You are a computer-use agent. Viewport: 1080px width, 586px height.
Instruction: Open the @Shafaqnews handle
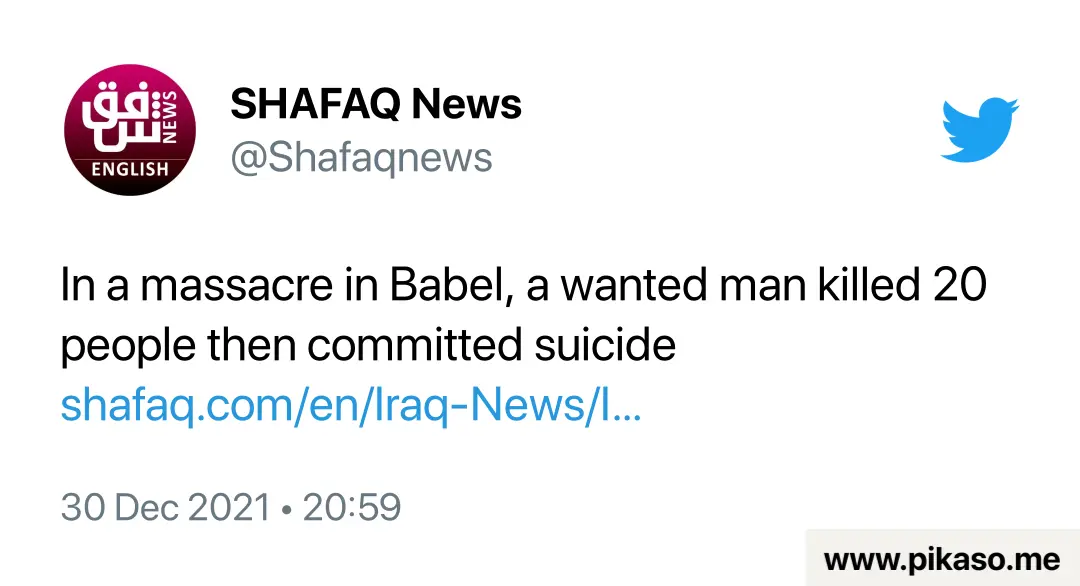click(x=362, y=158)
